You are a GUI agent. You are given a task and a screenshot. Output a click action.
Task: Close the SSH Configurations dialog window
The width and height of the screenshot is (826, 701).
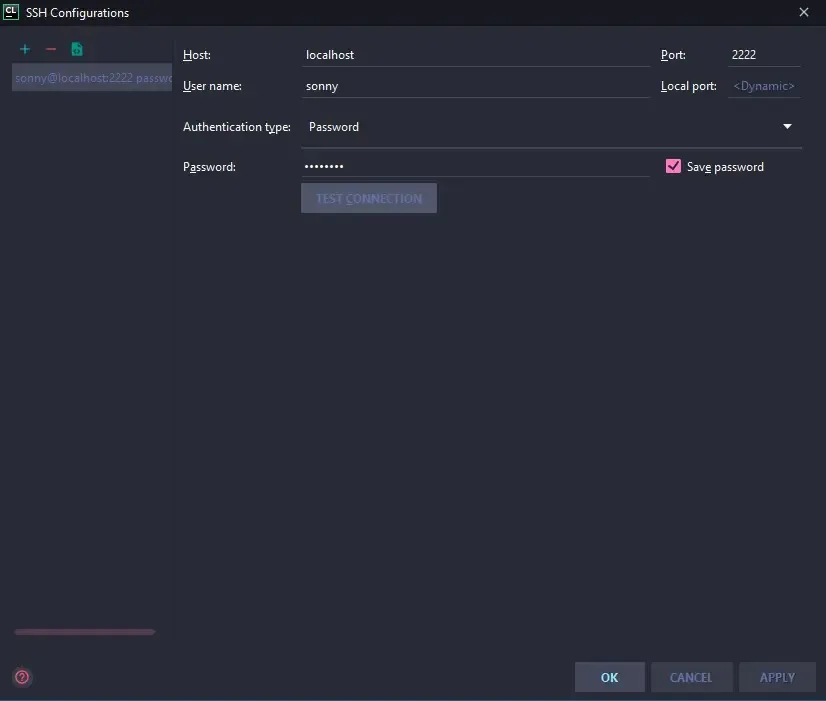[804, 13]
